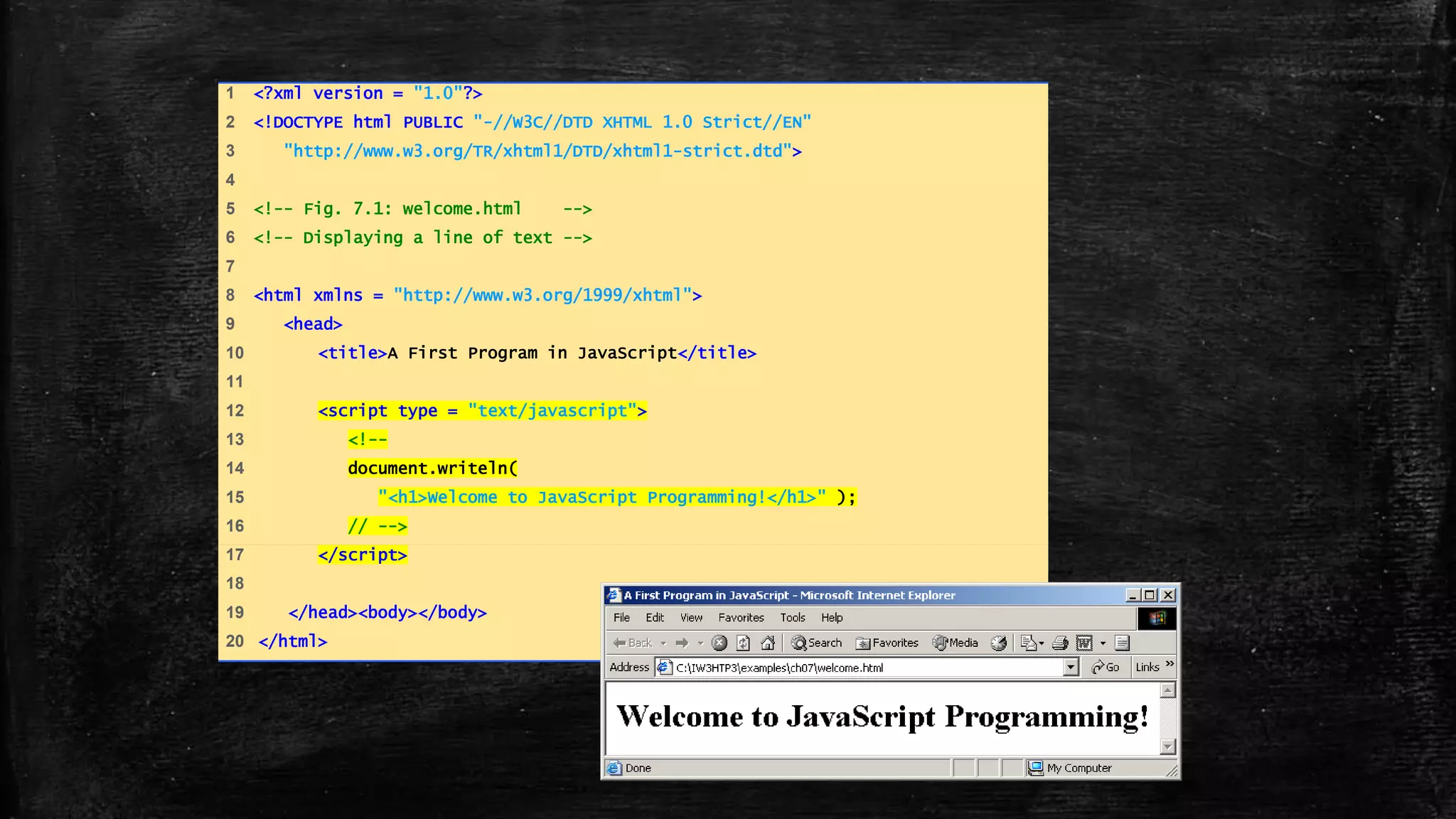Open the Tools menu
Viewport: 1456px width, 819px height.
coord(793,618)
